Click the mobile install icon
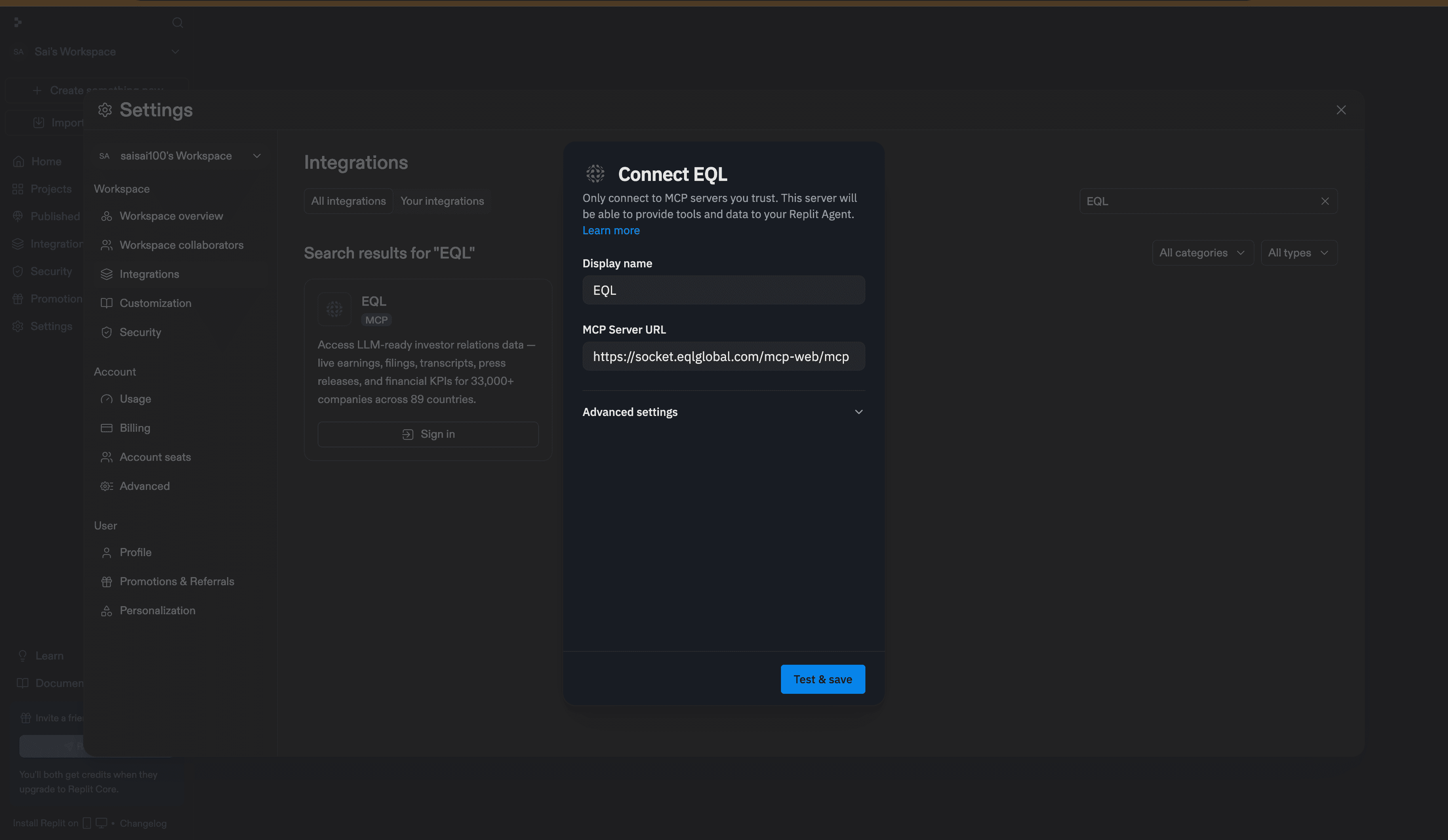 [87, 823]
